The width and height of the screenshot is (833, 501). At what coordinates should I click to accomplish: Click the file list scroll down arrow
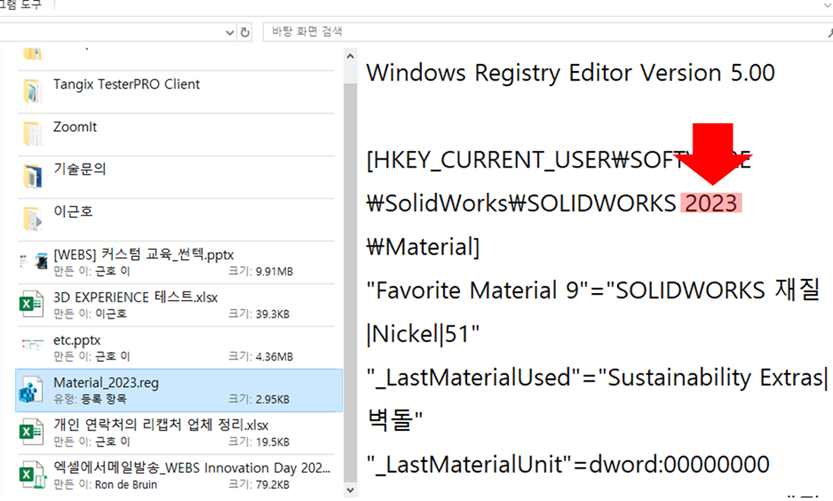[x=350, y=489]
